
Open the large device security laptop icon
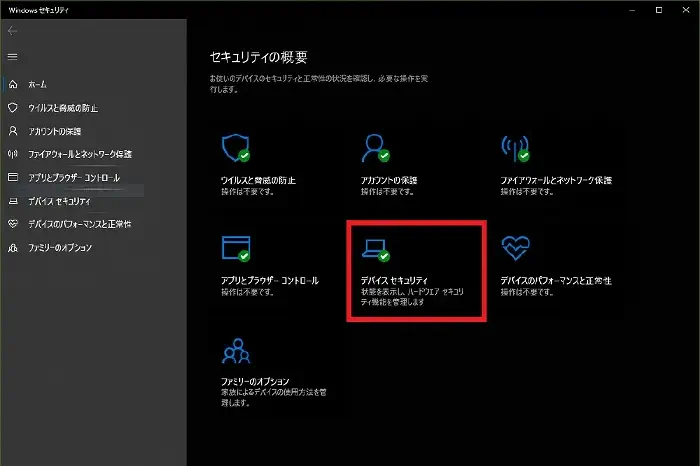[x=375, y=250]
